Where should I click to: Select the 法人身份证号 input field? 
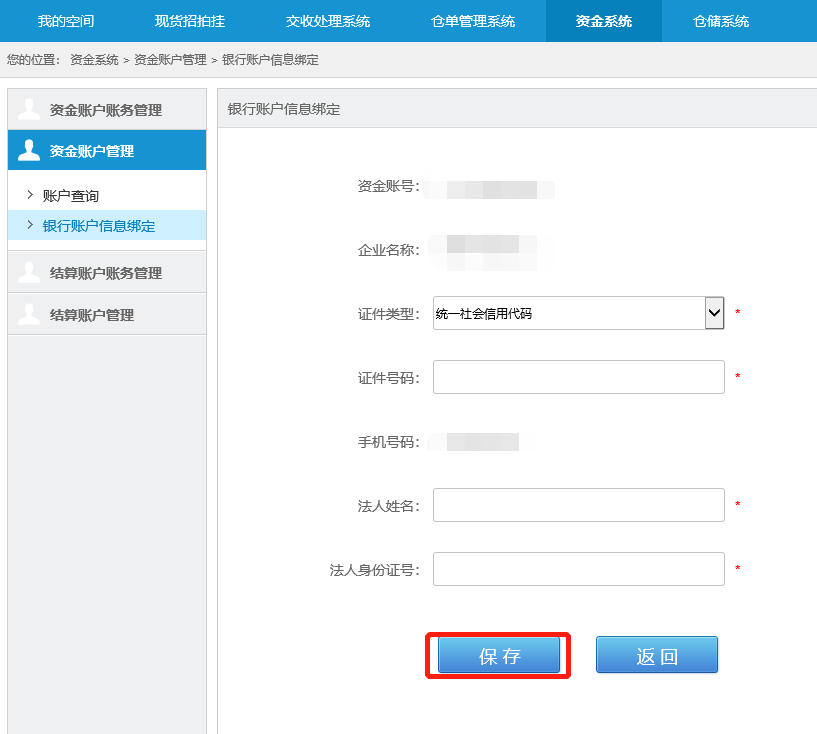tap(578, 569)
